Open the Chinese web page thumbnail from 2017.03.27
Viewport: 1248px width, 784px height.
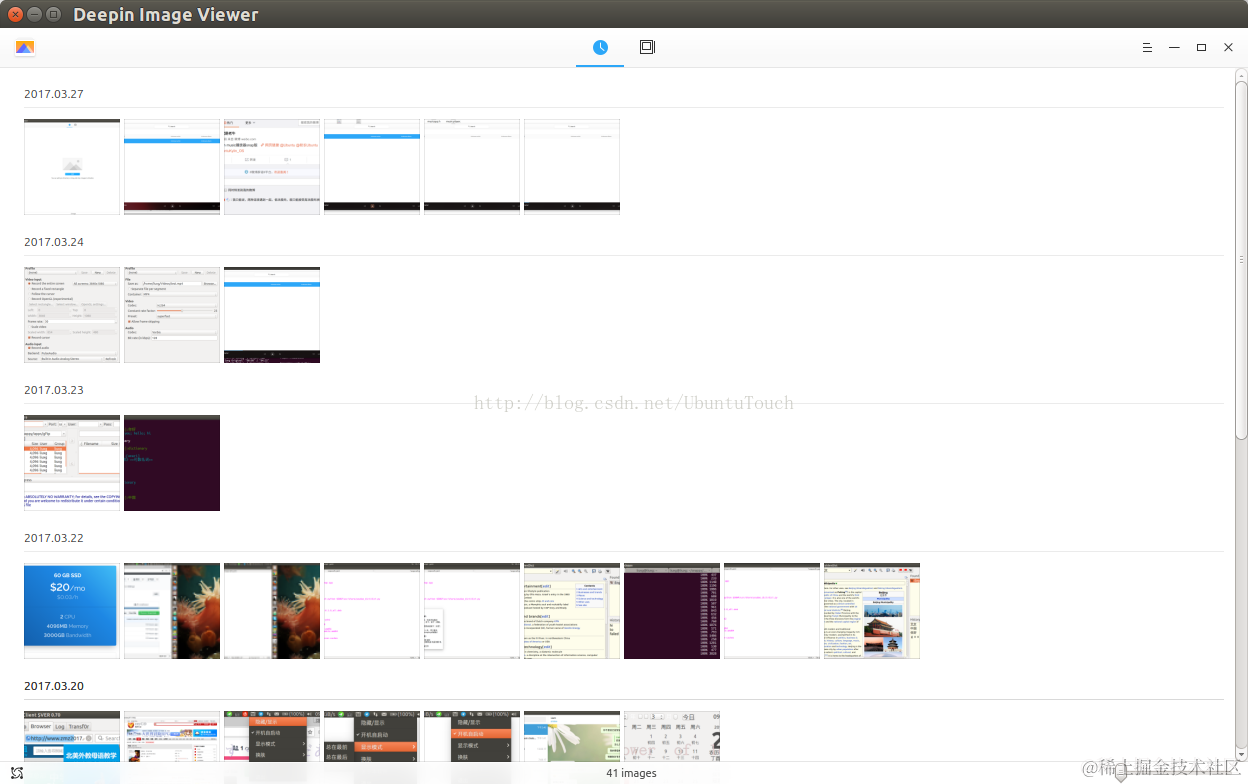point(272,167)
